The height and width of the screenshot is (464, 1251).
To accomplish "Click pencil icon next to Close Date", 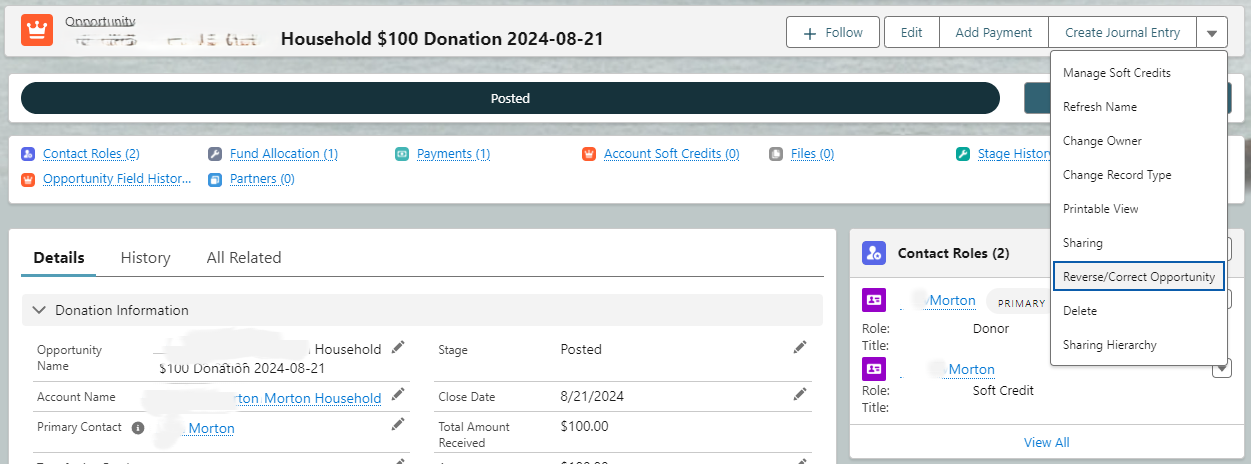I will pos(800,395).
